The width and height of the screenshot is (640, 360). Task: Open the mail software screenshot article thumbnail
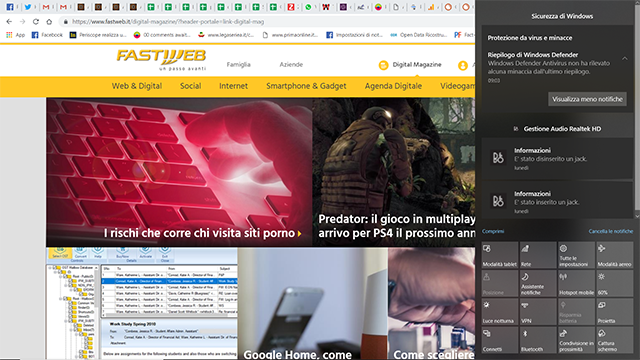[141, 303]
